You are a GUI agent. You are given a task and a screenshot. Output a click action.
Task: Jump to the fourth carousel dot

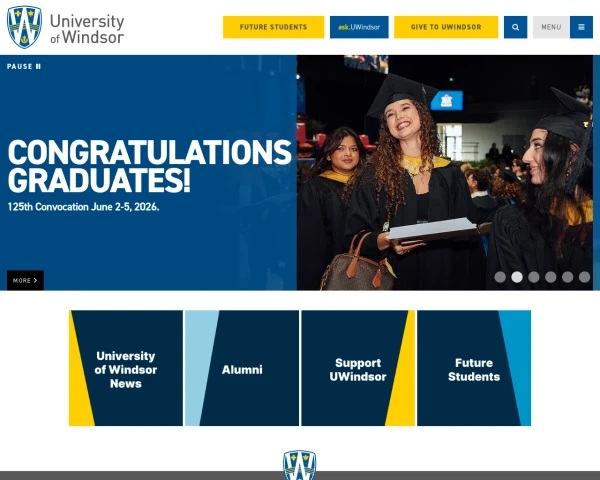coord(550,277)
